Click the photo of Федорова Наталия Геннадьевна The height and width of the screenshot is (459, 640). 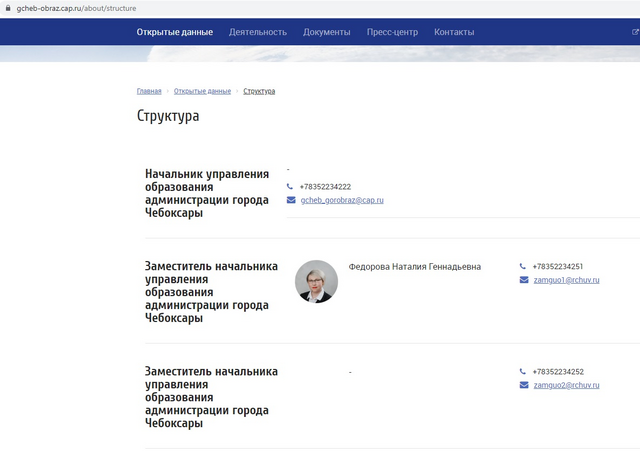pyautogui.click(x=316, y=281)
